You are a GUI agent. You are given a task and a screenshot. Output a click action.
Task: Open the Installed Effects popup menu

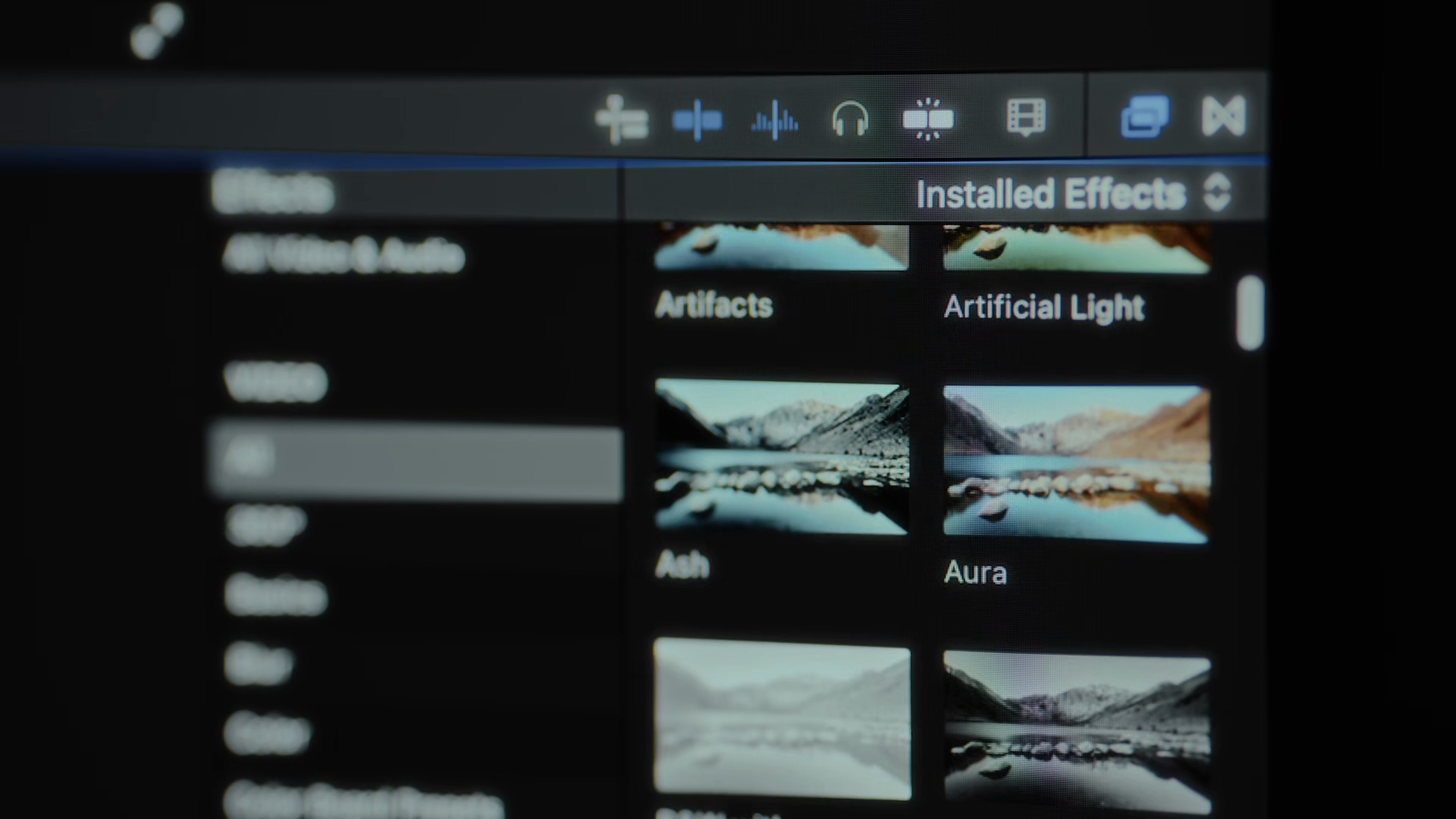click(1050, 194)
